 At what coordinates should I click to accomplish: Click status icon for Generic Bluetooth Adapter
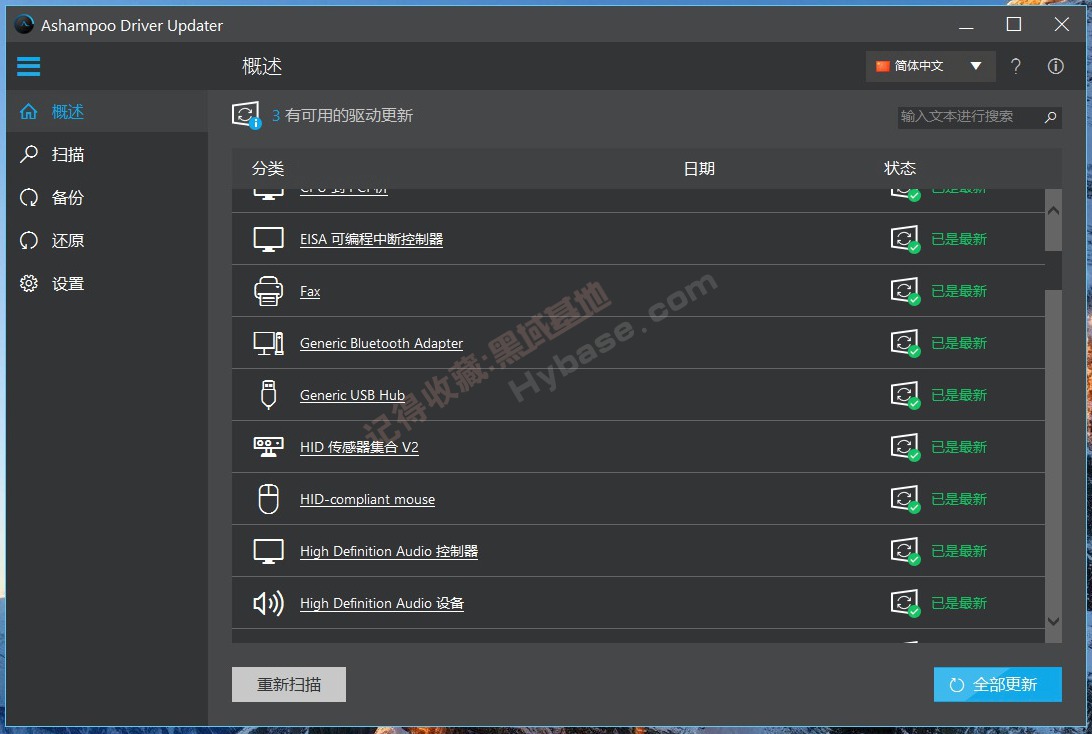pos(905,343)
